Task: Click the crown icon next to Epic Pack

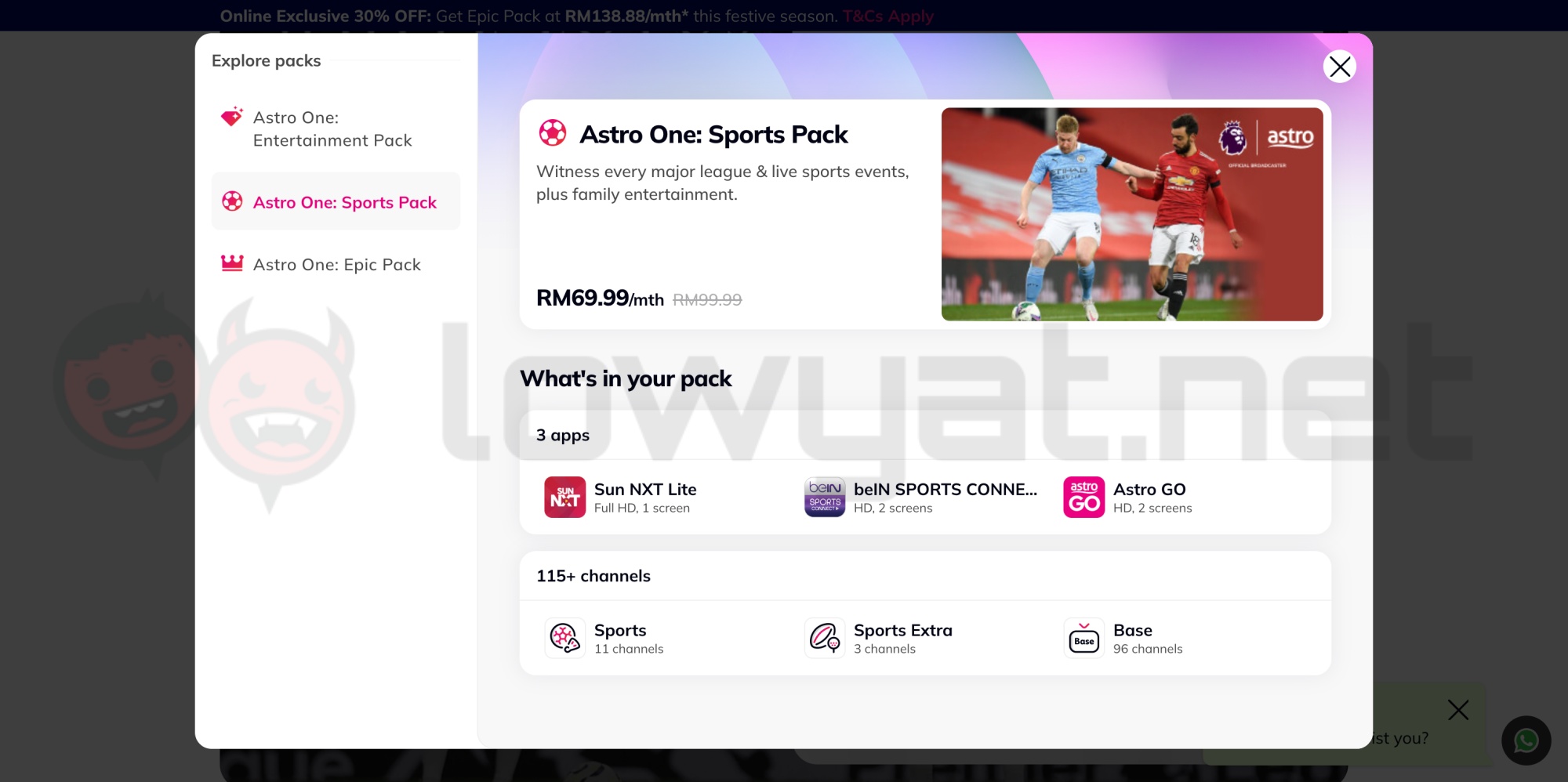Action: 230,263
